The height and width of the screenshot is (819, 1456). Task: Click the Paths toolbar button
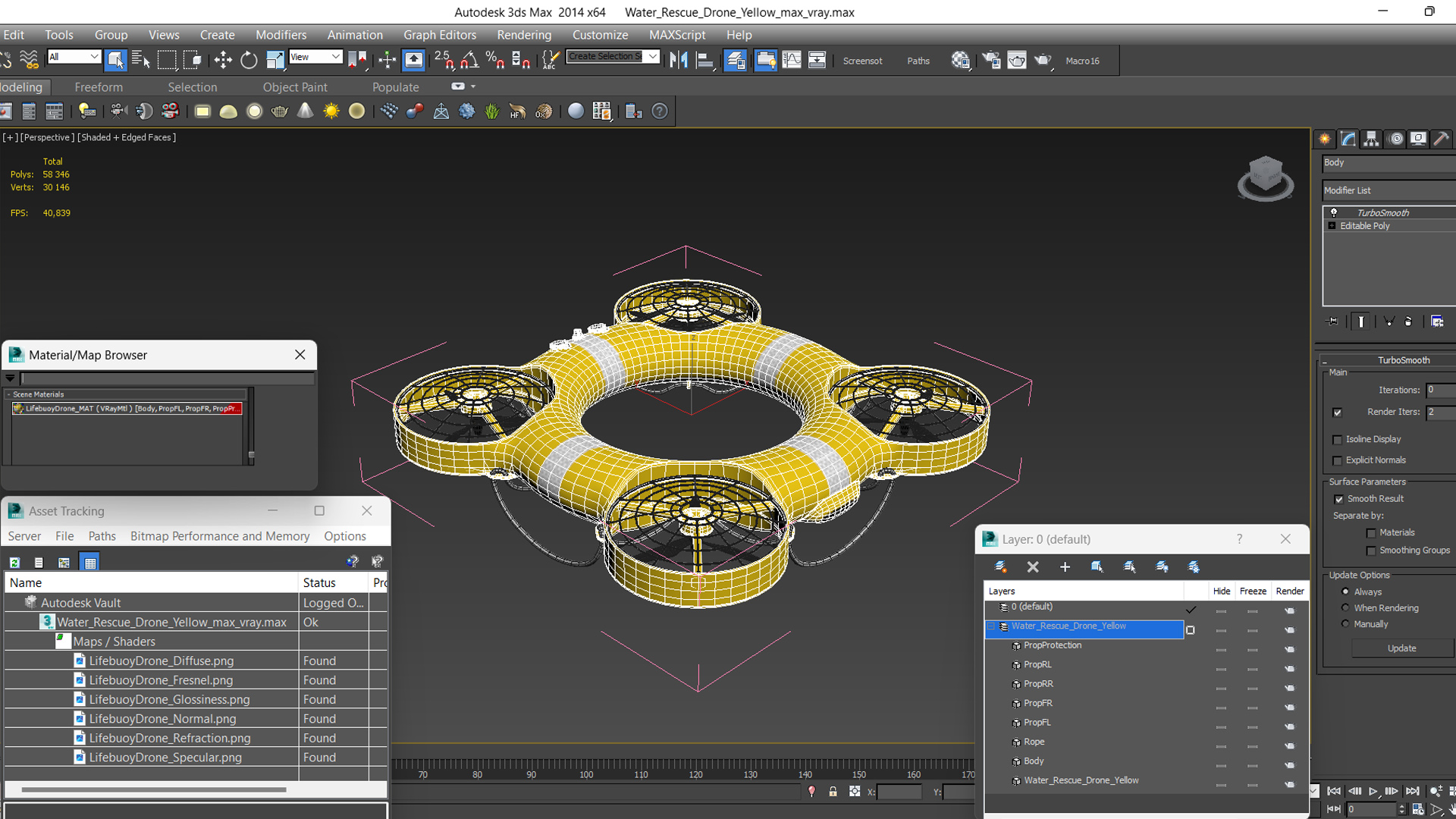pos(918,61)
